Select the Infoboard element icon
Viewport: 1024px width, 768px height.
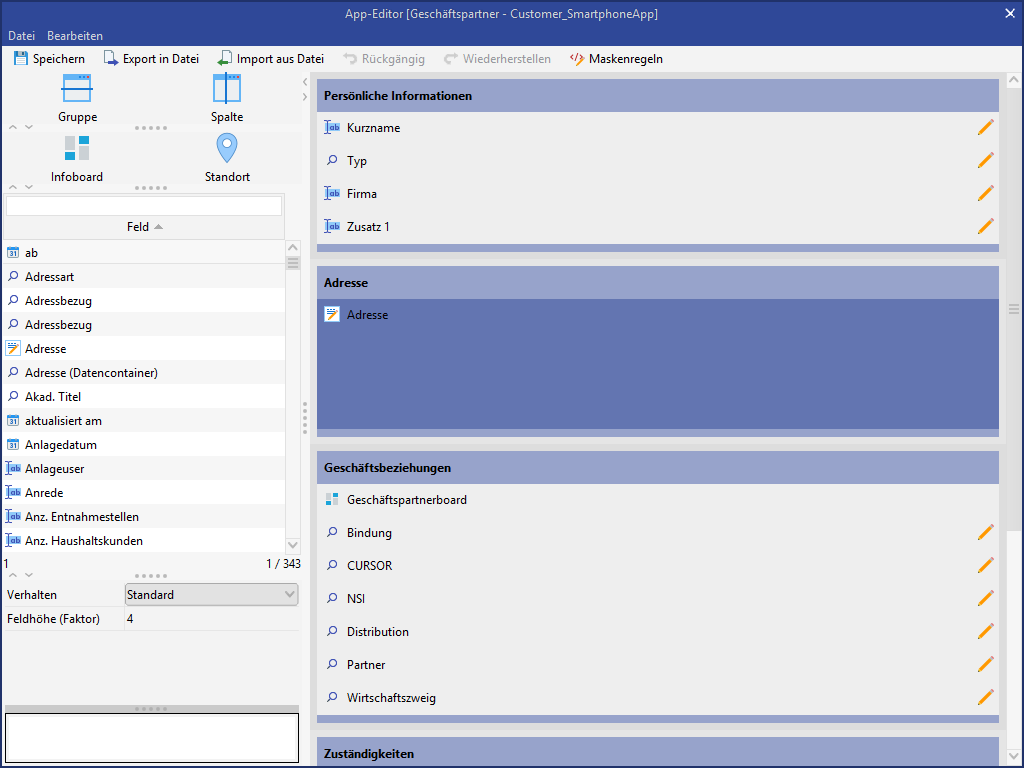click(77, 149)
